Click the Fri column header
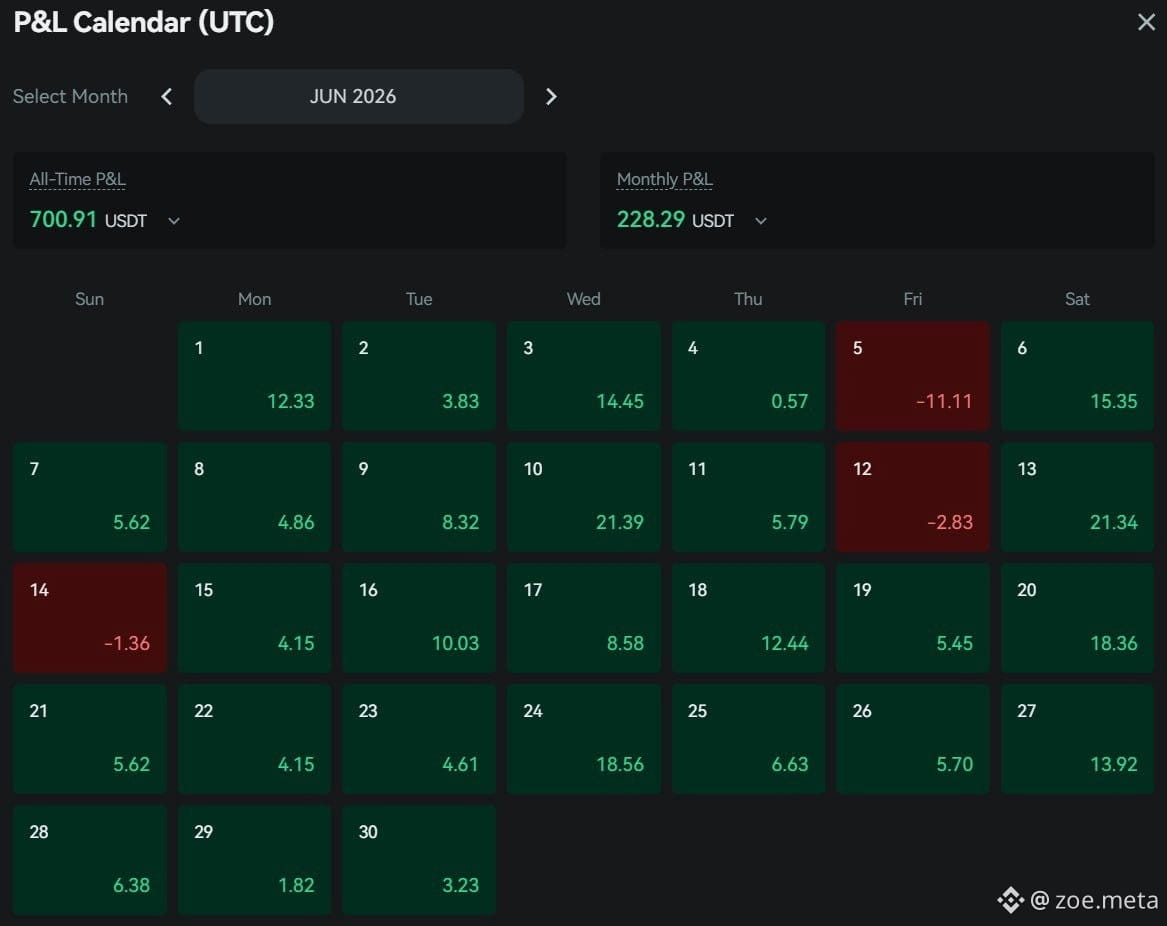 (912, 299)
